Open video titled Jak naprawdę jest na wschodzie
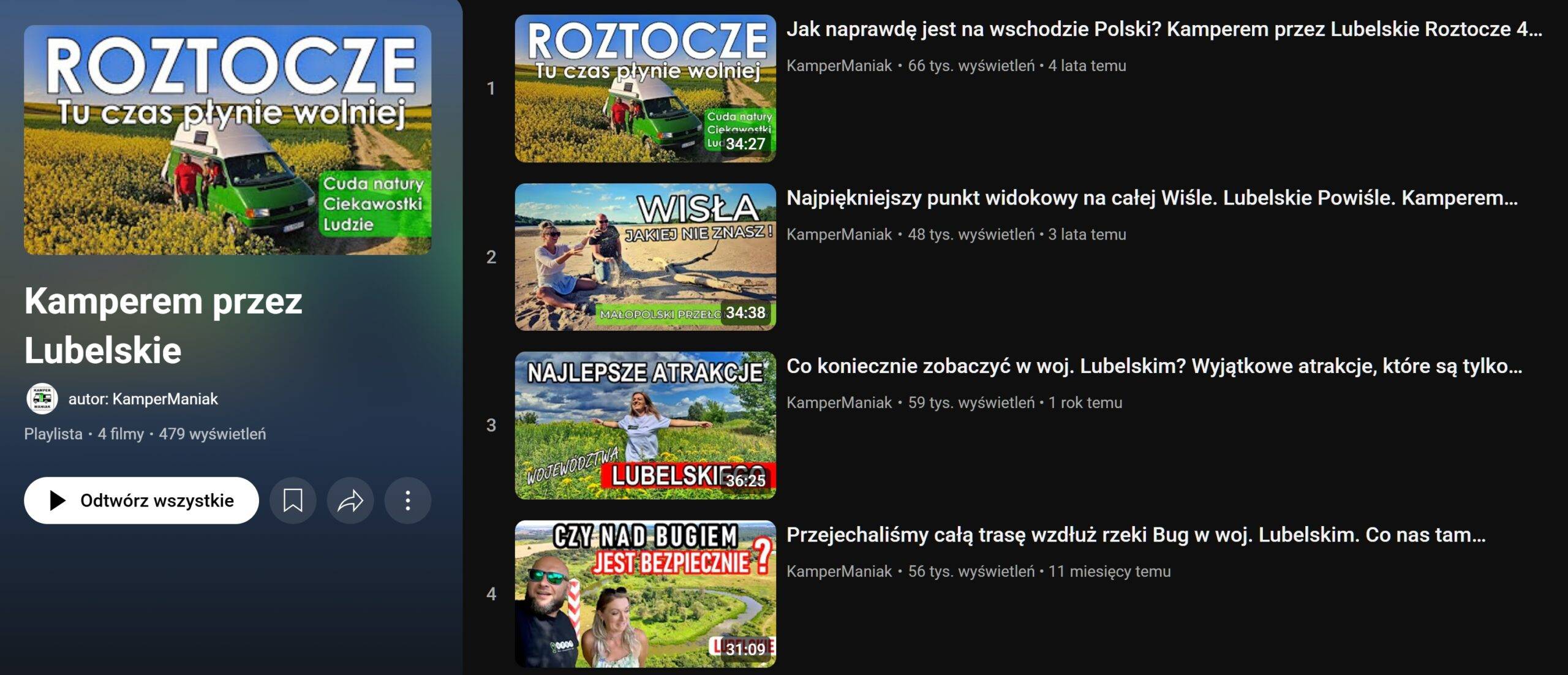Image resolution: width=1568 pixels, height=675 pixels. pos(1164,29)
